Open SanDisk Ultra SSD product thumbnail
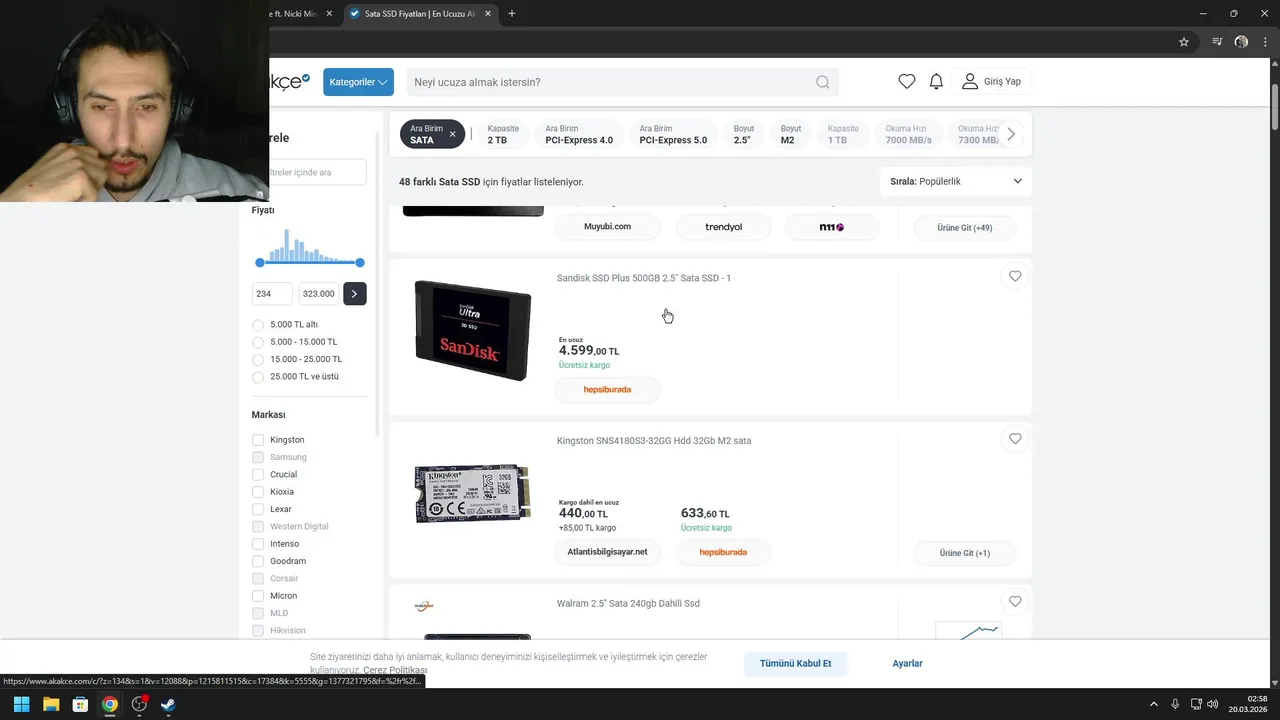This screenshot has height=720, width=1280. point(473,330)
